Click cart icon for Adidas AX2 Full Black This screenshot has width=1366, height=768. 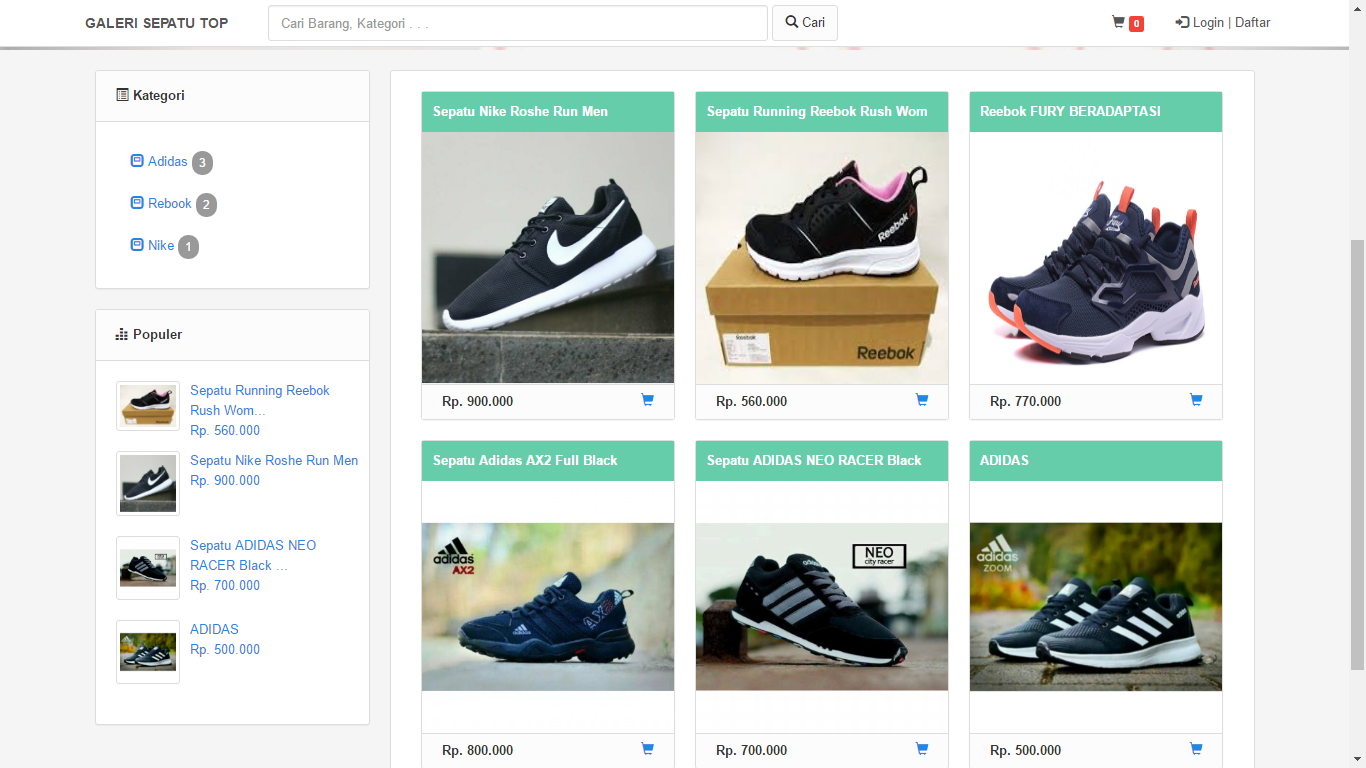647,749
